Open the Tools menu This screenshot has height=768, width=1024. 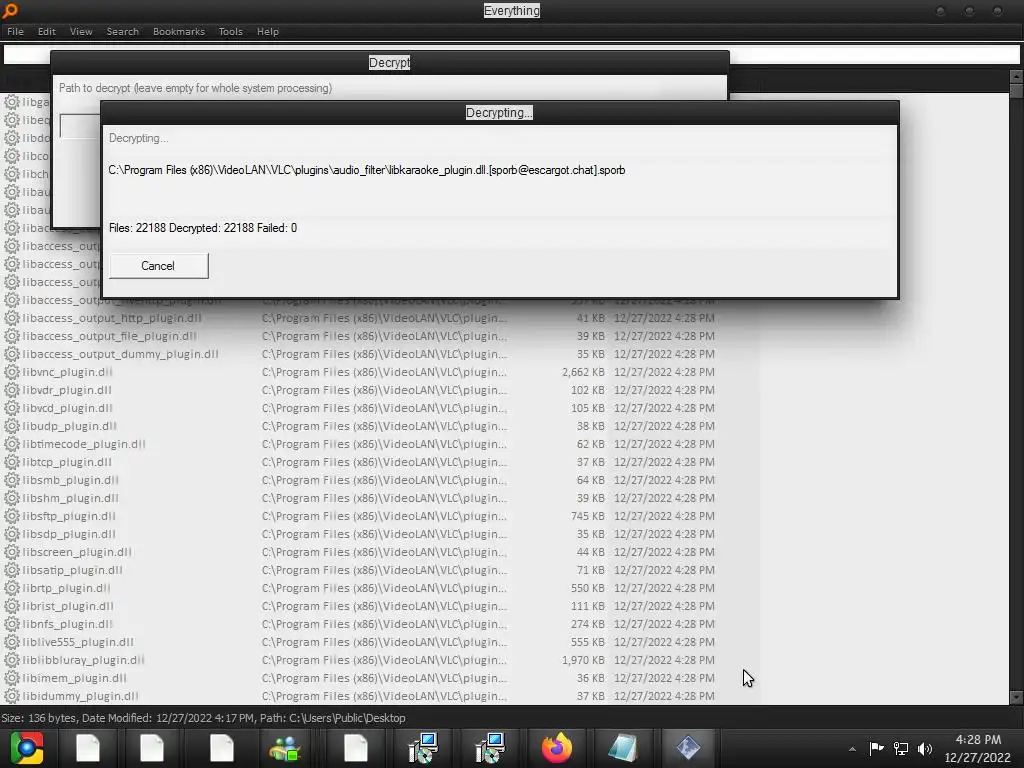[x=231, y=31]
